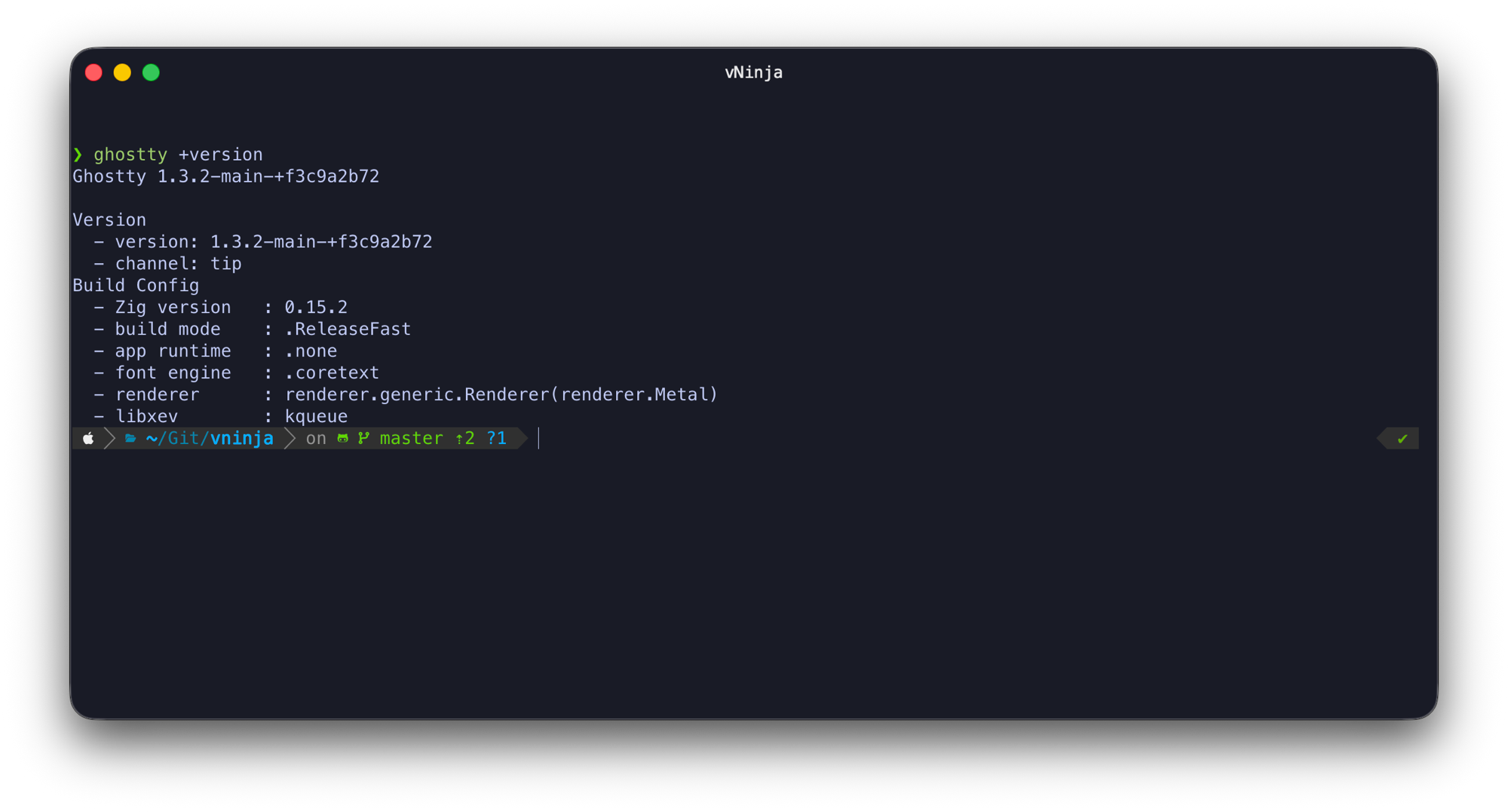Click the 'libxev' label
The width and height of the screenshot is (1508, 812).
coord(146,417)
